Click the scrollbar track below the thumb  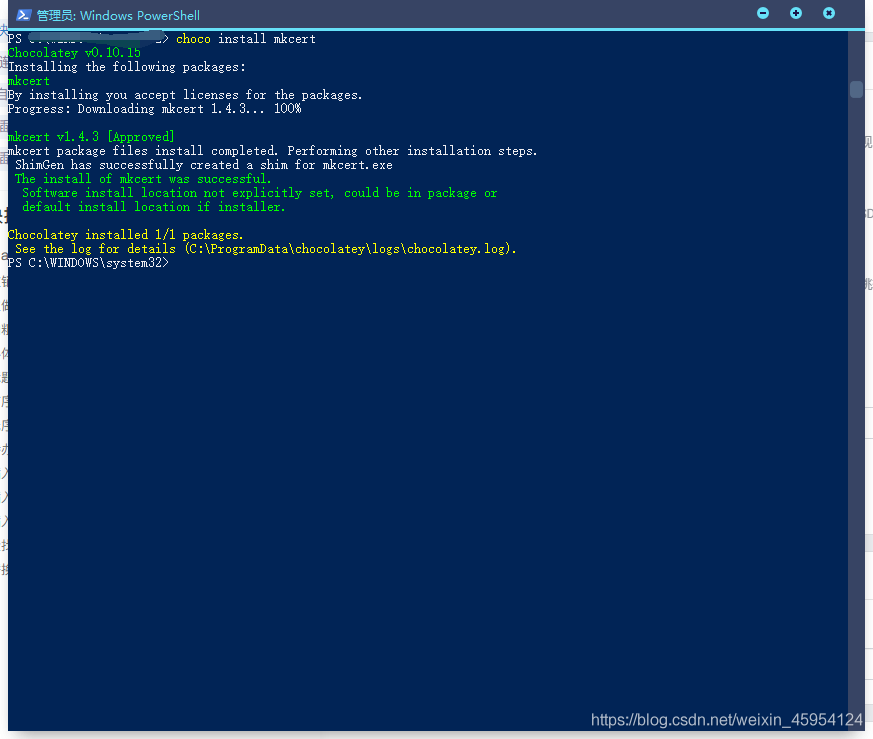click(x=856, y=400)
